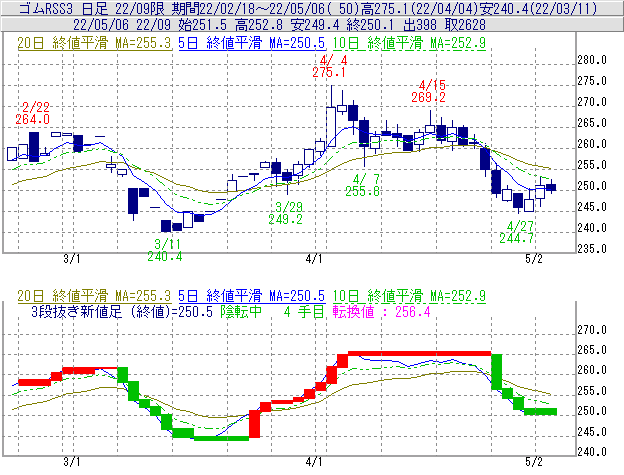
Task: Click the '3段抜き新値足 (終値)=250.5' label
Action: (122, 312)
